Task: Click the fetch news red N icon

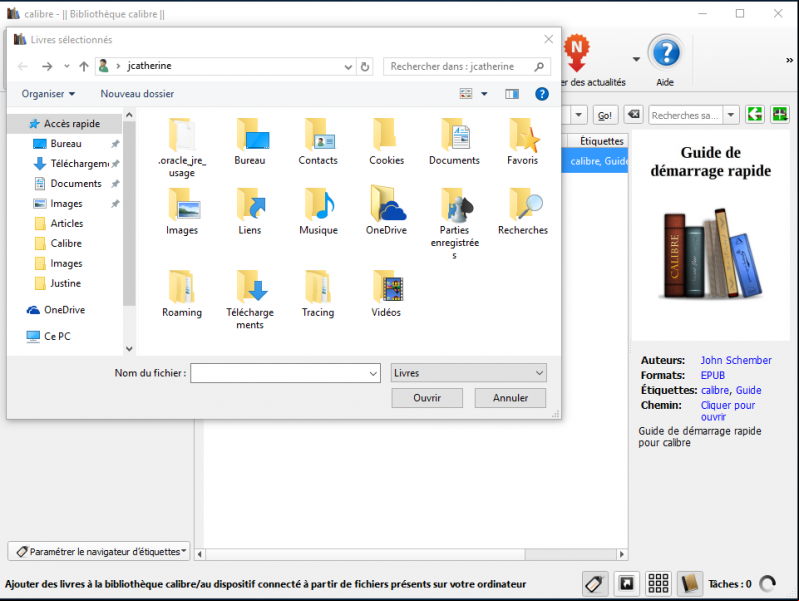Action: [576, 53]
